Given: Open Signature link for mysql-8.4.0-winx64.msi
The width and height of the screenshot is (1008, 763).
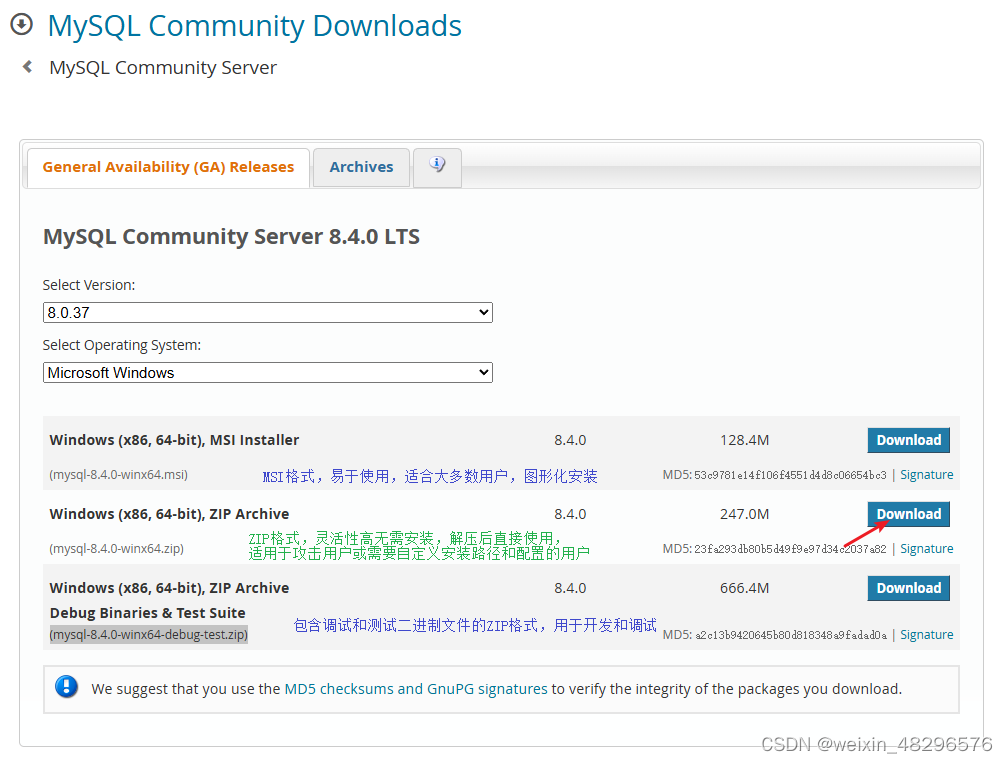Looking at the screenshot, I should click(926, 475).
